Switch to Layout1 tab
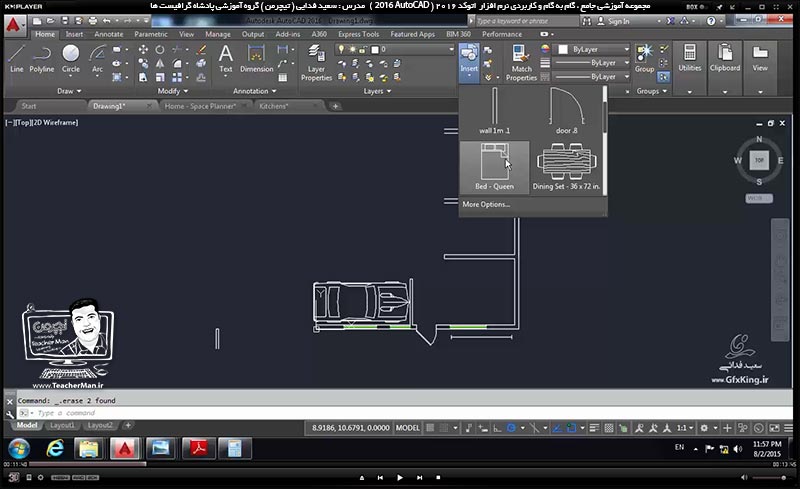 (62, 425)
